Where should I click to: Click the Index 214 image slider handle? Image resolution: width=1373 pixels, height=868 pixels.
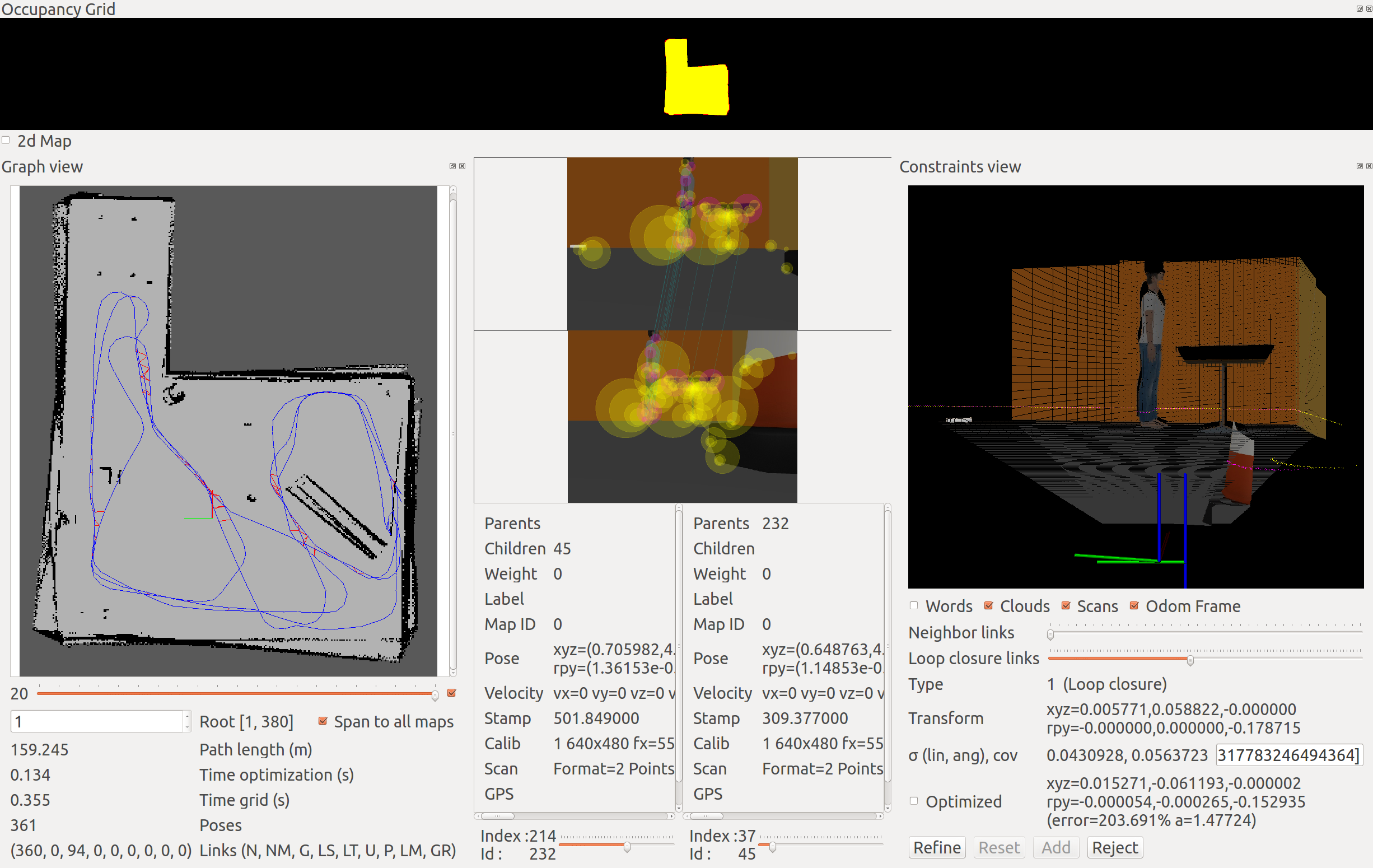pos(627,847)
